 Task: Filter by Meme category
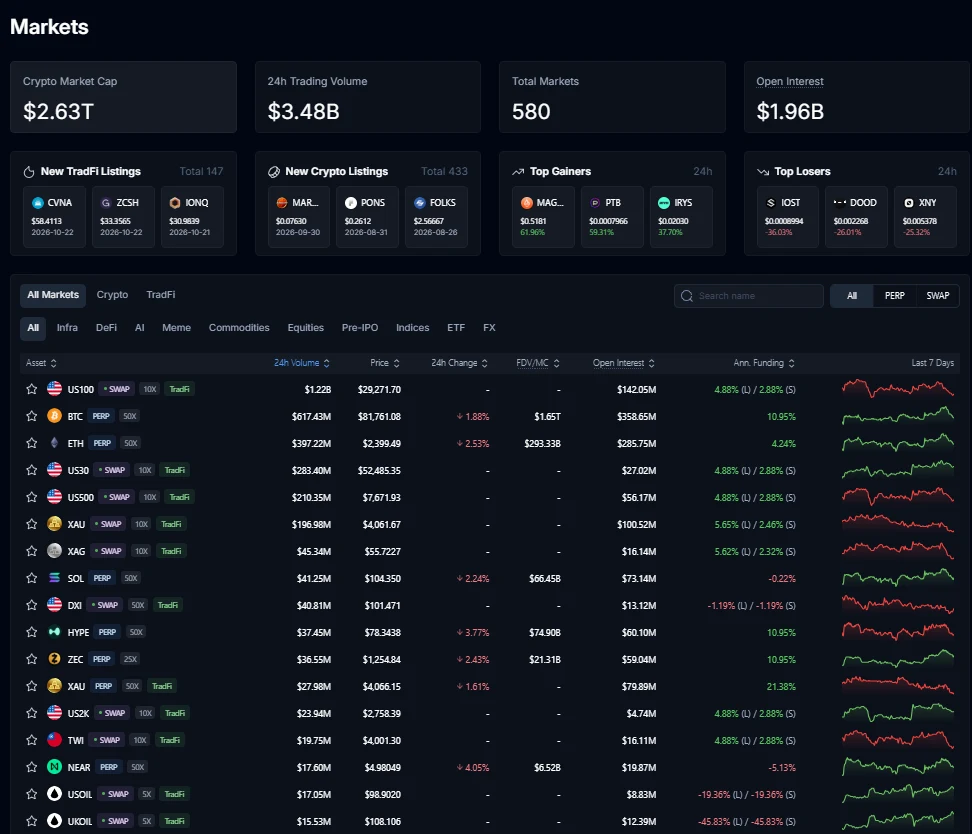pyautogui.click(x=177, y=327)
